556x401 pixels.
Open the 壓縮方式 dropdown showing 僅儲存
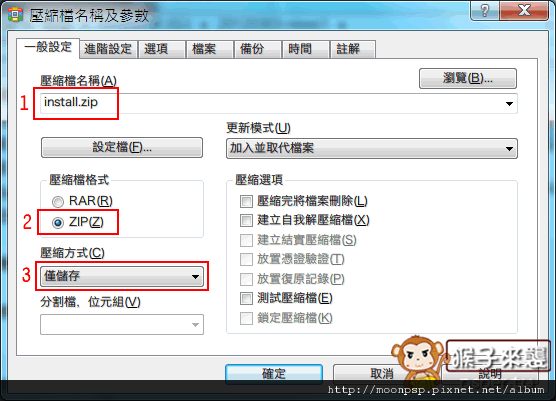pyautogui.click(x=122, y=277)
